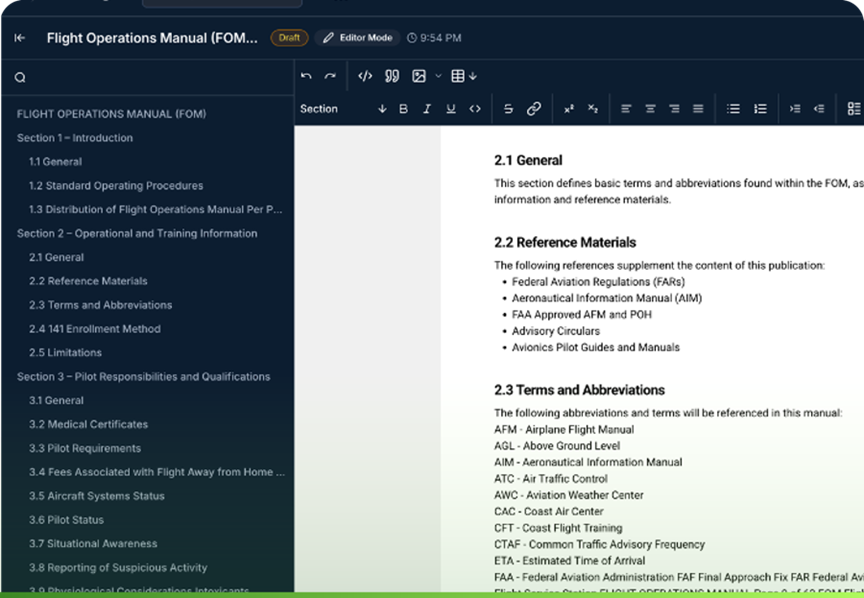This screenshot has width=864, height=598.
Task: Click the insert link icon
Action: [x=534, y=109]
